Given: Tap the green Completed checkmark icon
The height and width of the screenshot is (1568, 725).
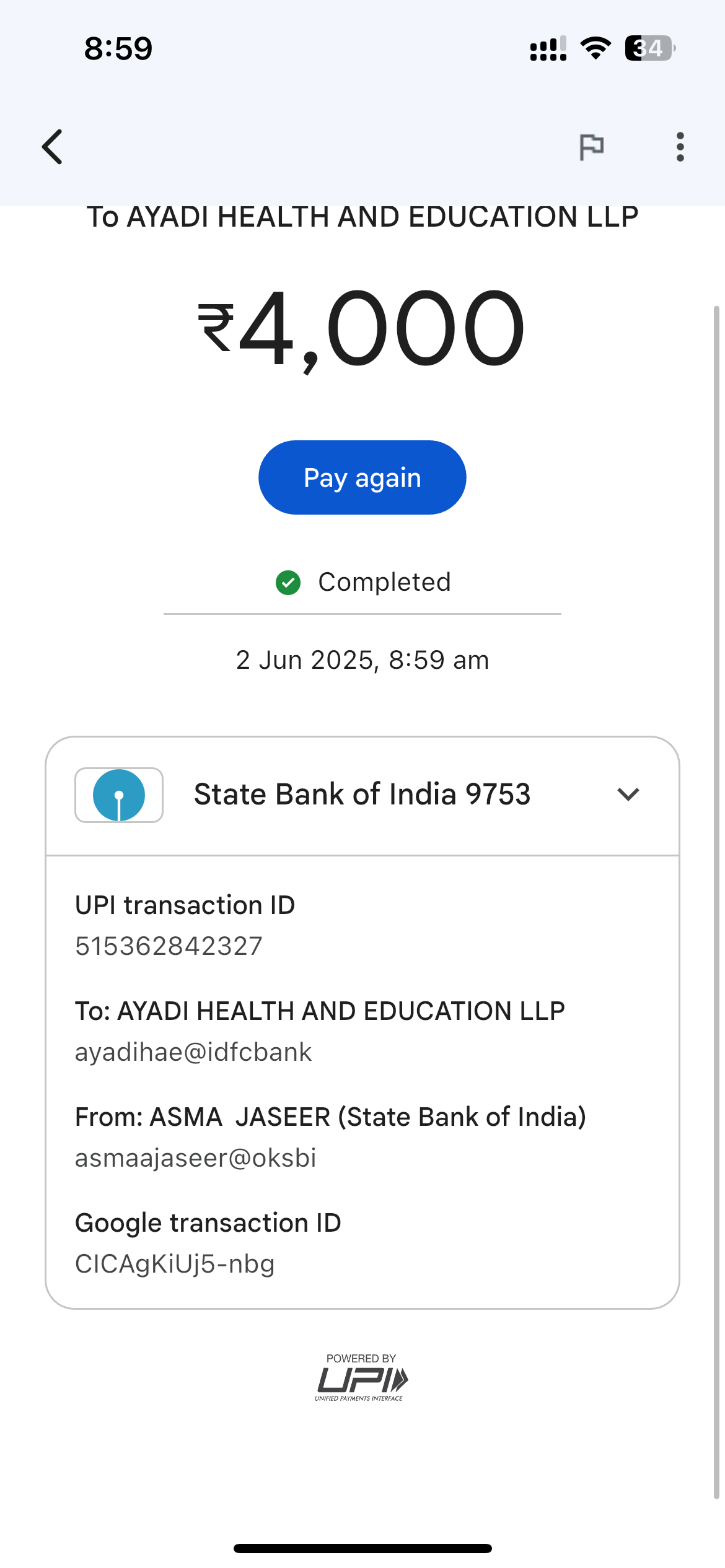Looking at the screenshot, I should click(288, 583).
